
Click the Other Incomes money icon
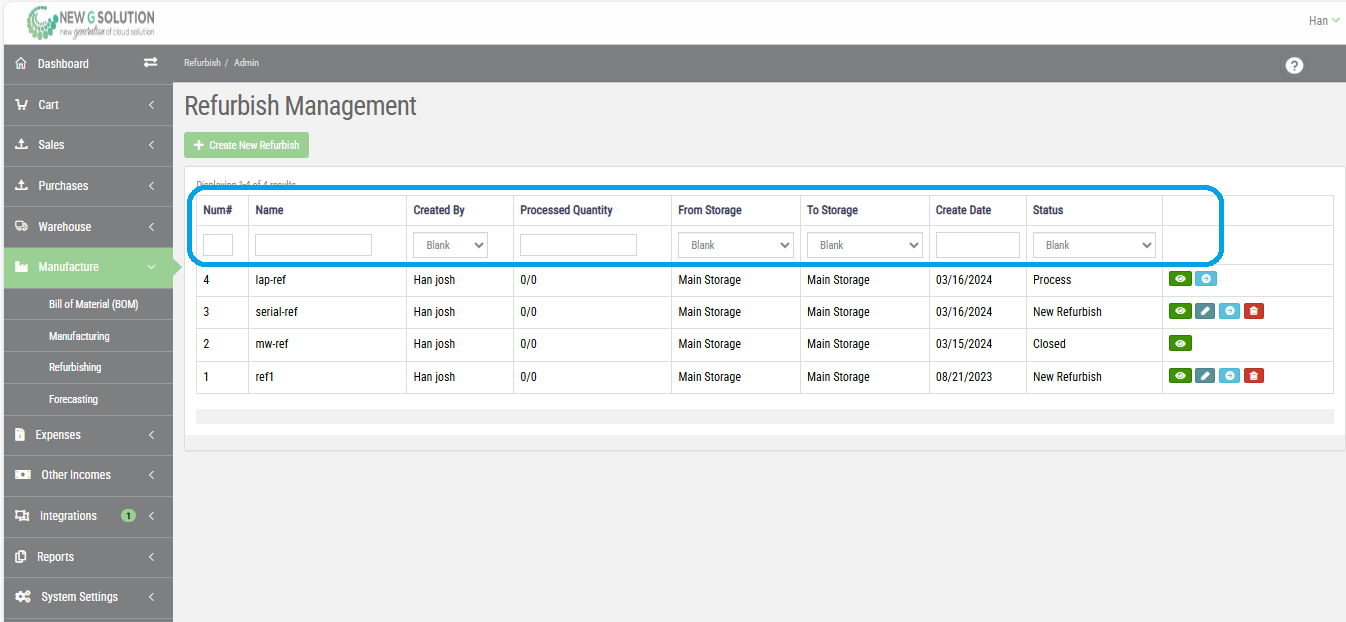point(23,474)
